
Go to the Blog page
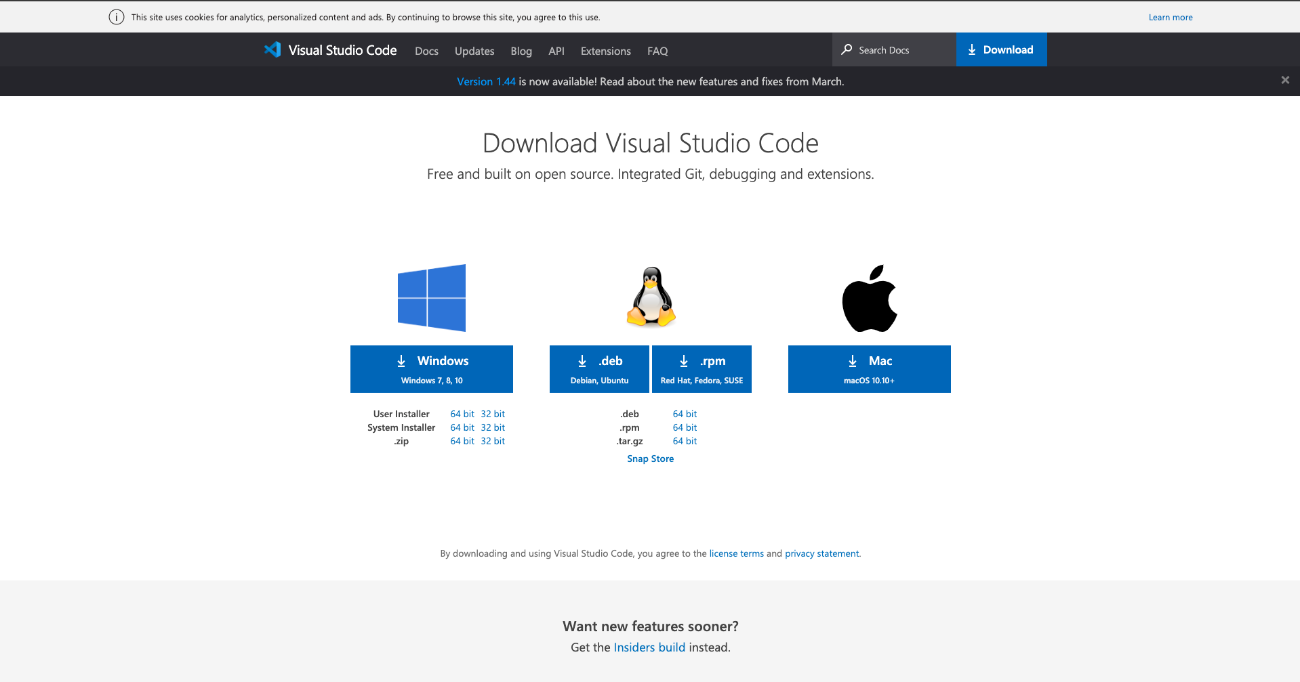pyautogui.click(x=521, y=51)
